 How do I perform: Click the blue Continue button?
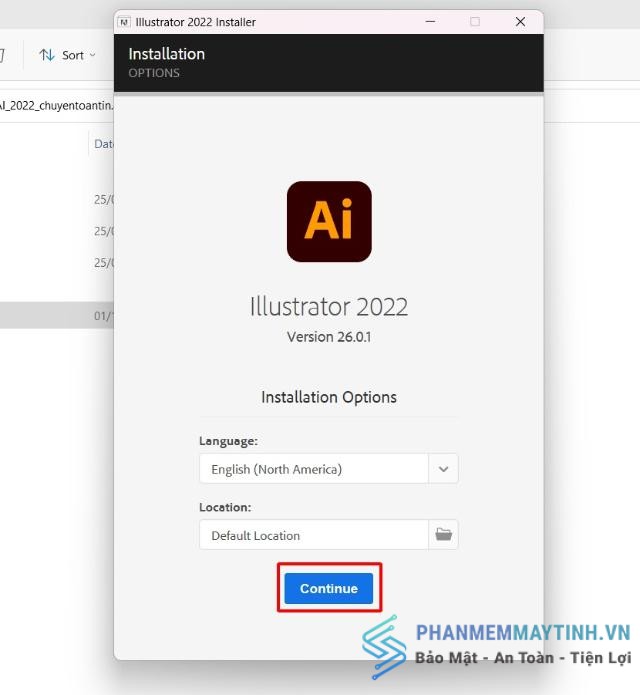[328, 588]
